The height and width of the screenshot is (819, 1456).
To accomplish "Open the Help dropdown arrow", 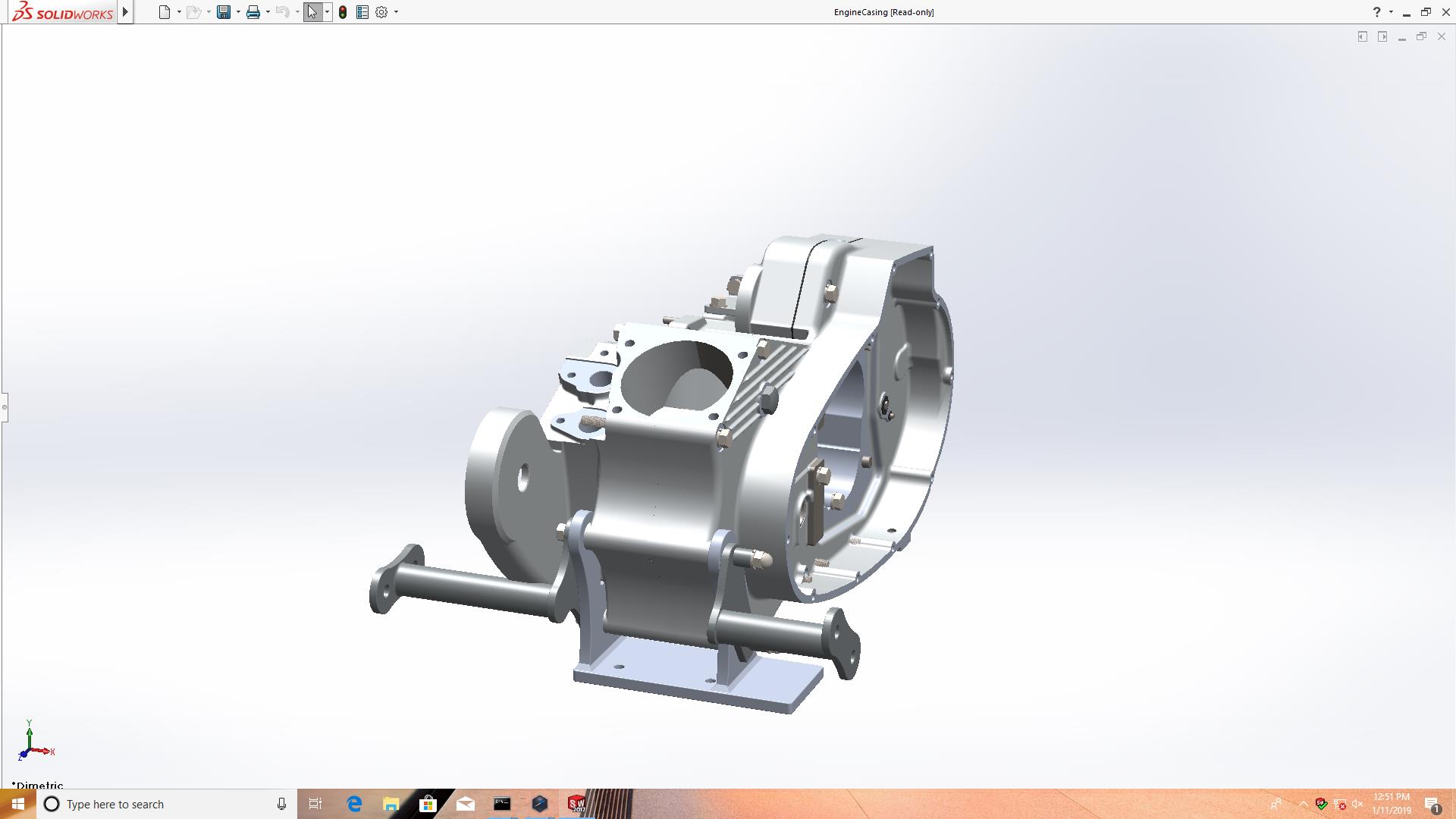I will click(x=1391, y=12).
